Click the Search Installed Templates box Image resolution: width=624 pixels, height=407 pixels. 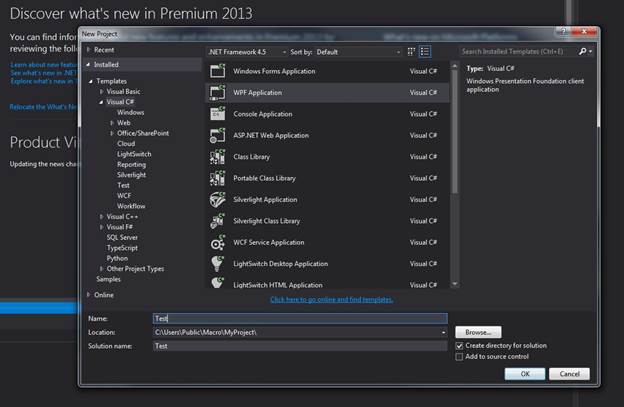[x=519, y=51]
